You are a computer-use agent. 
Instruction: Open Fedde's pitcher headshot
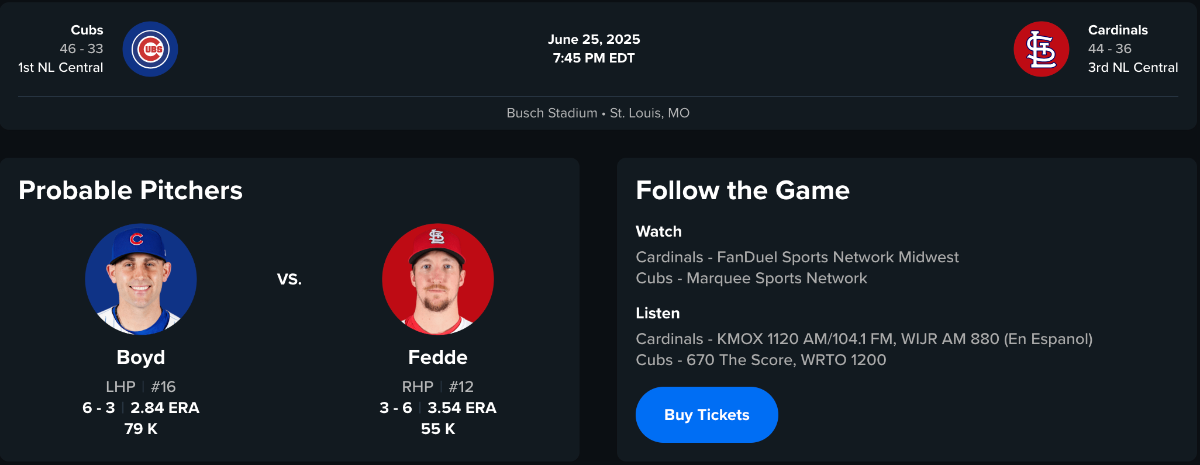tap(438, 279)
